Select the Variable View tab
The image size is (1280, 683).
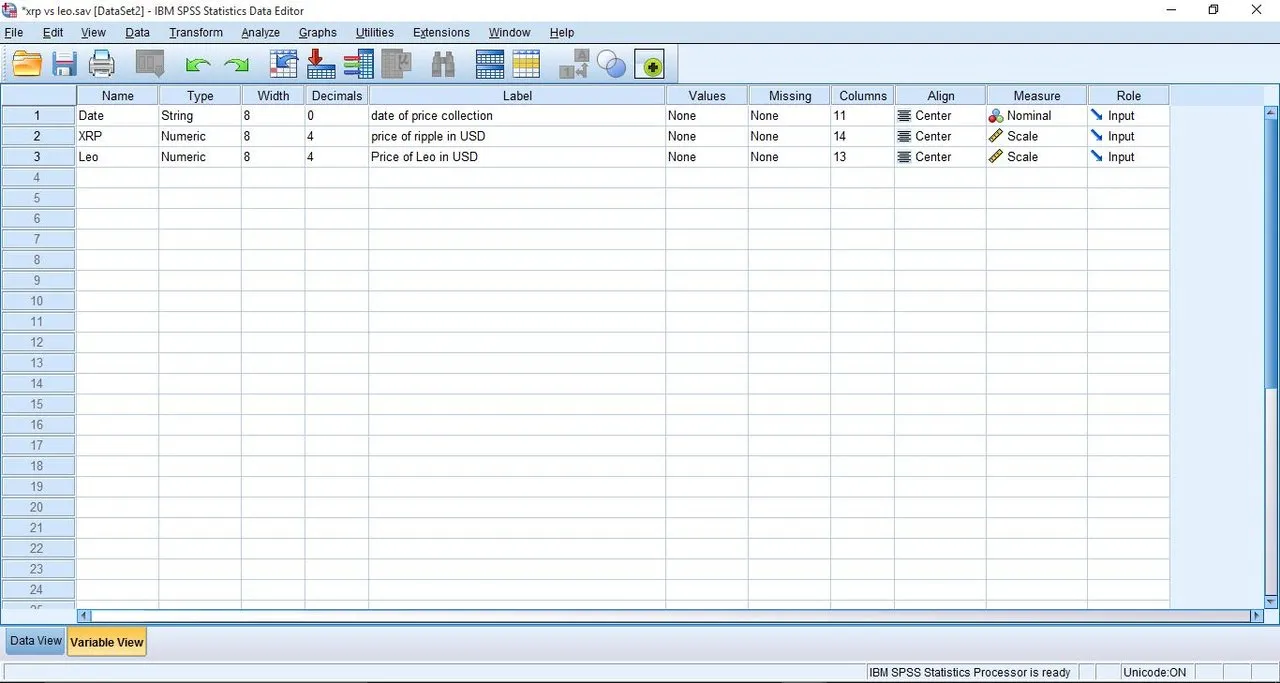(x=106, y=642)
